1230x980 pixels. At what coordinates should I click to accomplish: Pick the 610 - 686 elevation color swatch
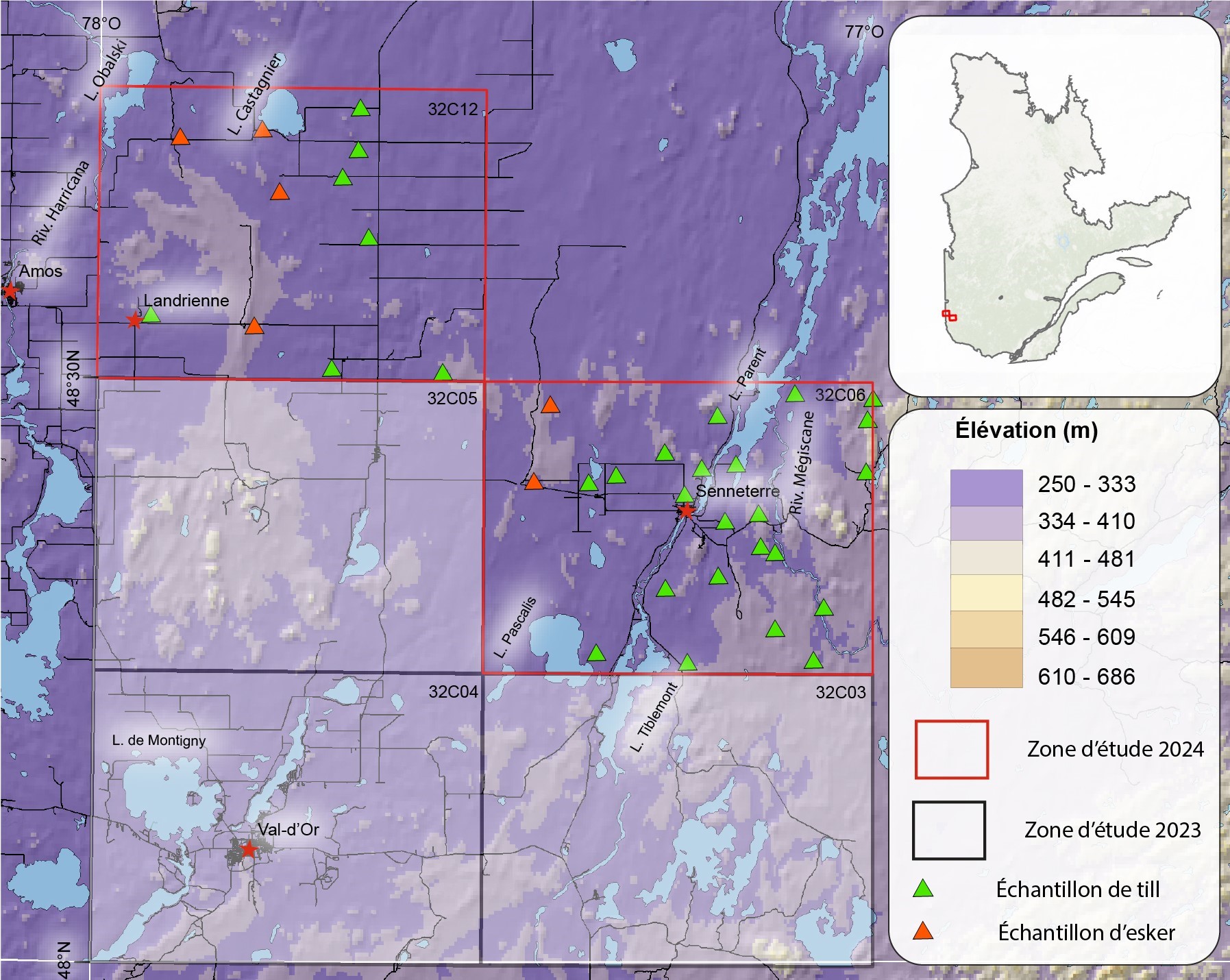pos(986,668)
